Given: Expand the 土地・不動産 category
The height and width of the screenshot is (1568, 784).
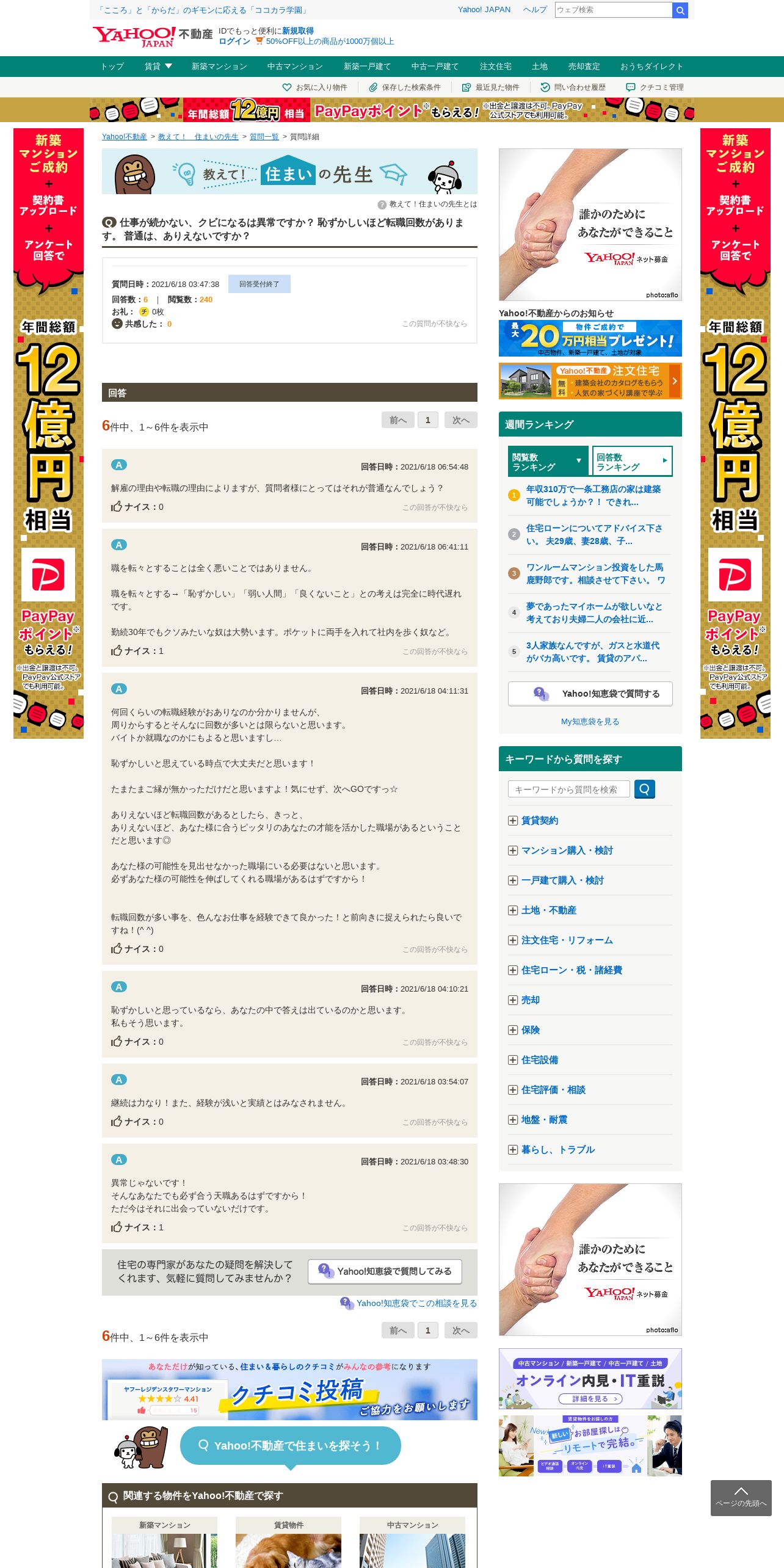Looking at the screenshot, I should (513, 910).
